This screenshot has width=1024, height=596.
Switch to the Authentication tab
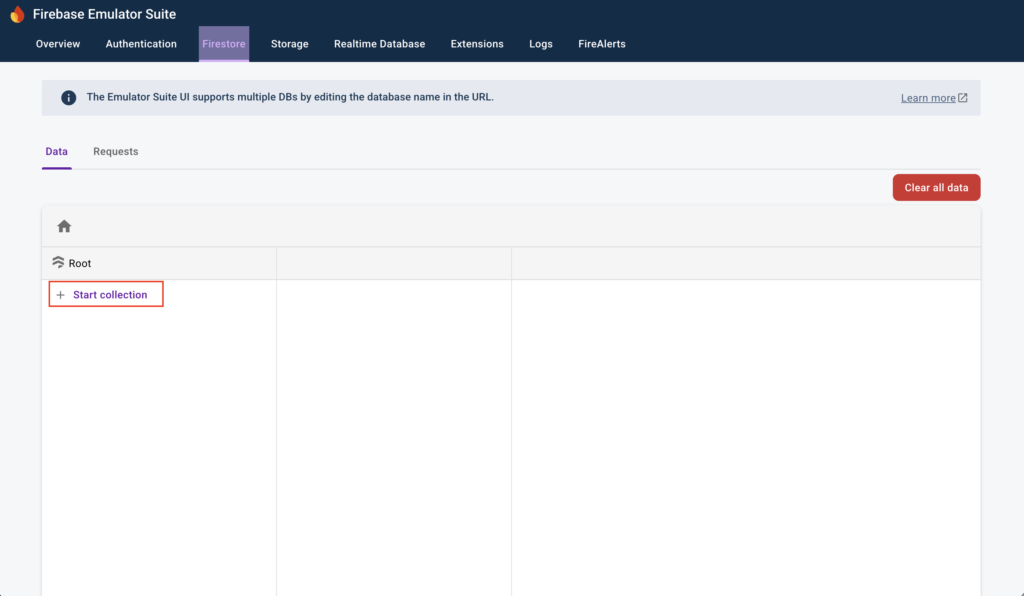(x=141, y=44)
